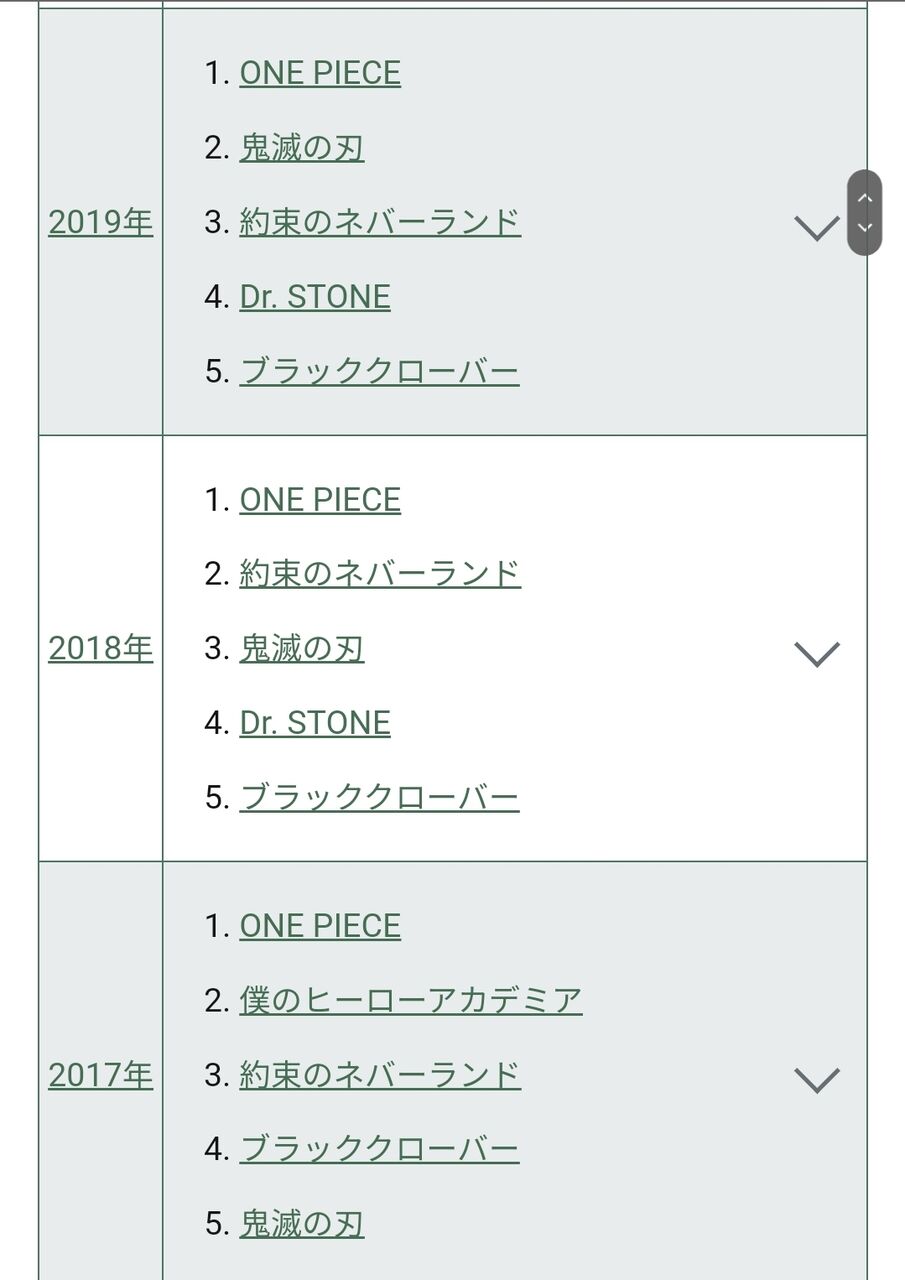Expand the 2018年 row chevron

[x=817, y=655]
